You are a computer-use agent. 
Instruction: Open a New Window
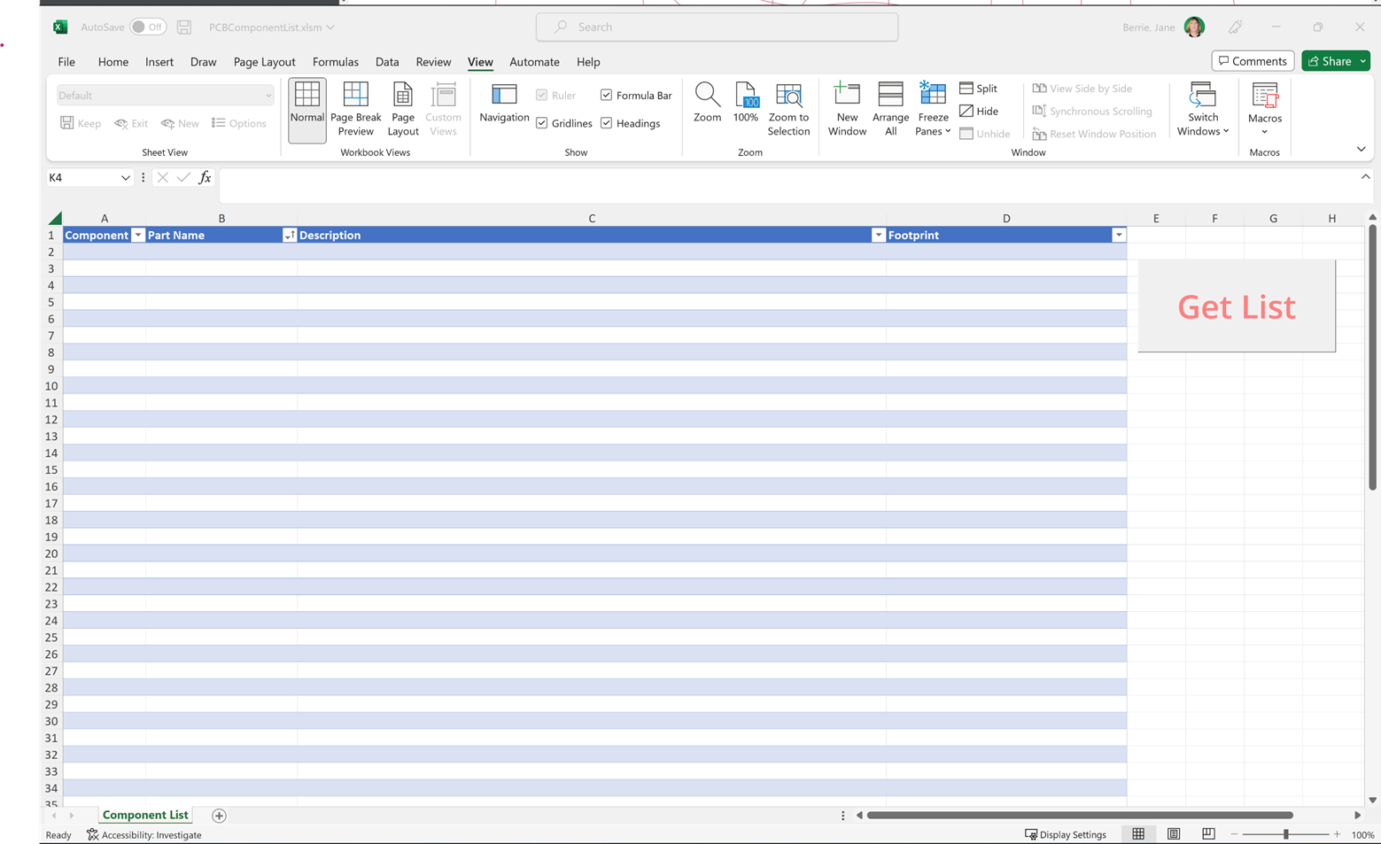click(x=847, y=96)
